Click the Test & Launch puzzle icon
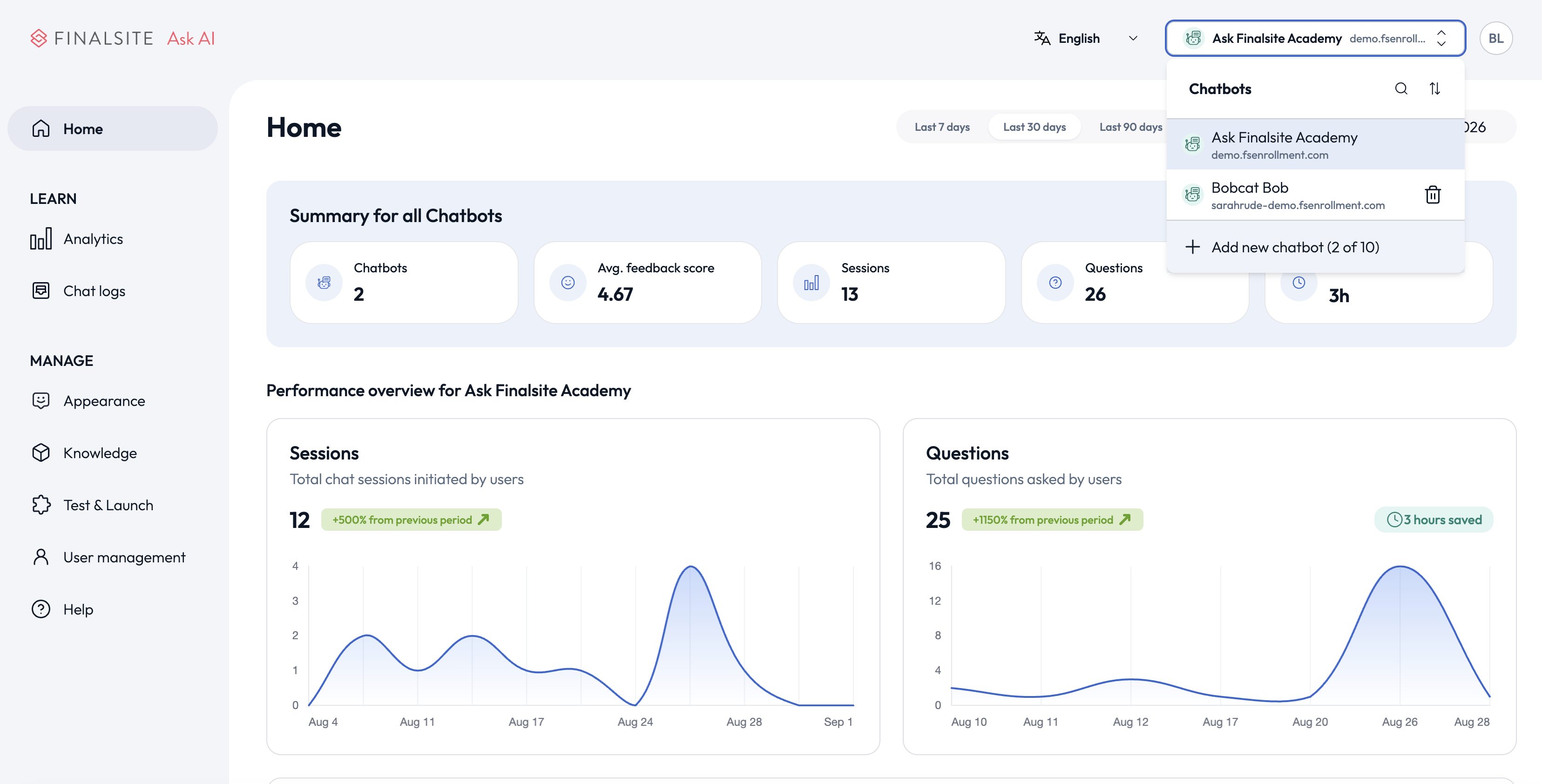This screenshot has width=1542, height=784. point(41,505)
